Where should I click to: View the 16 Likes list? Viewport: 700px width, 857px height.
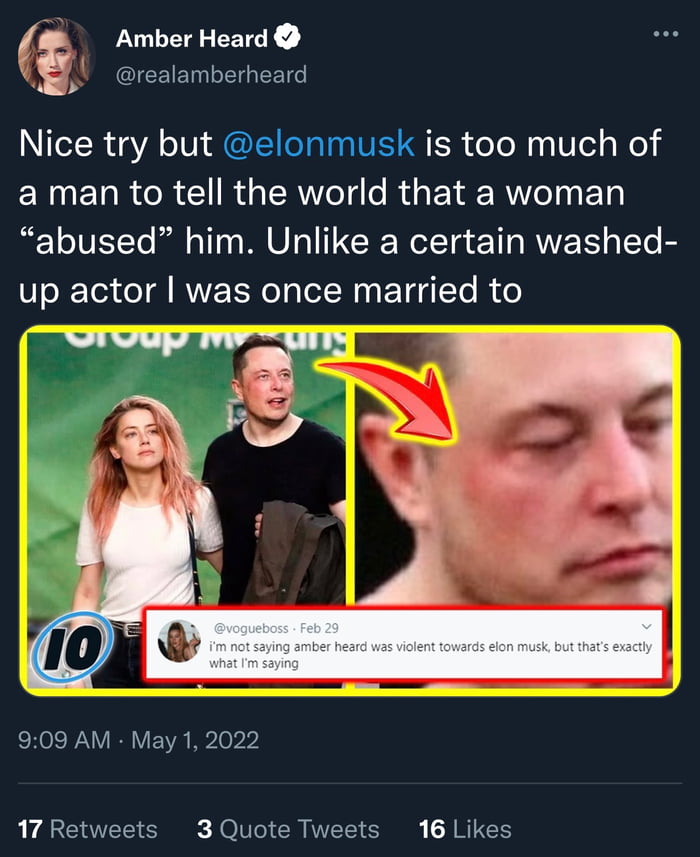coord(465,829)
